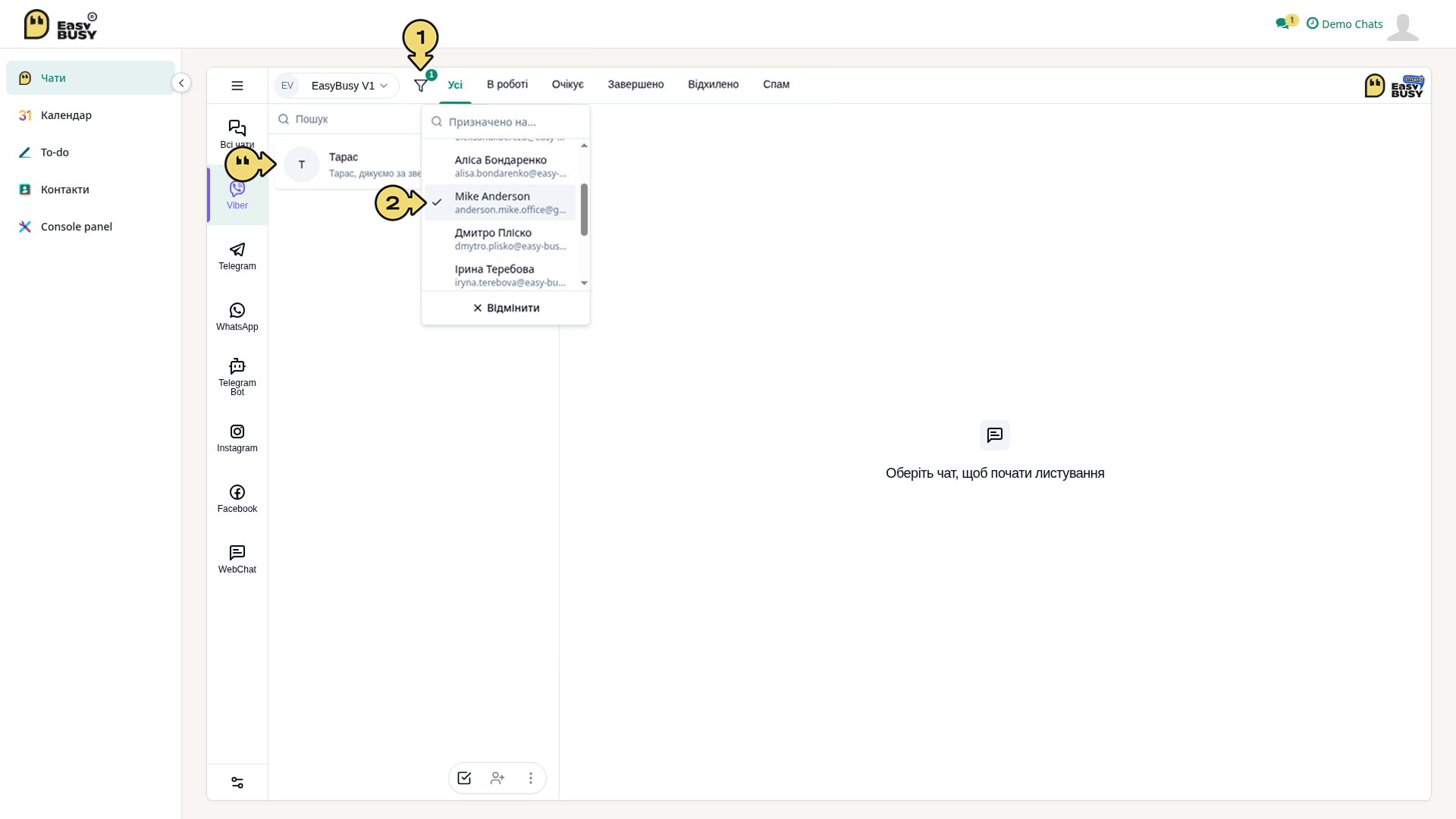Switch to the В роботі tab

[x=507, y=84]
